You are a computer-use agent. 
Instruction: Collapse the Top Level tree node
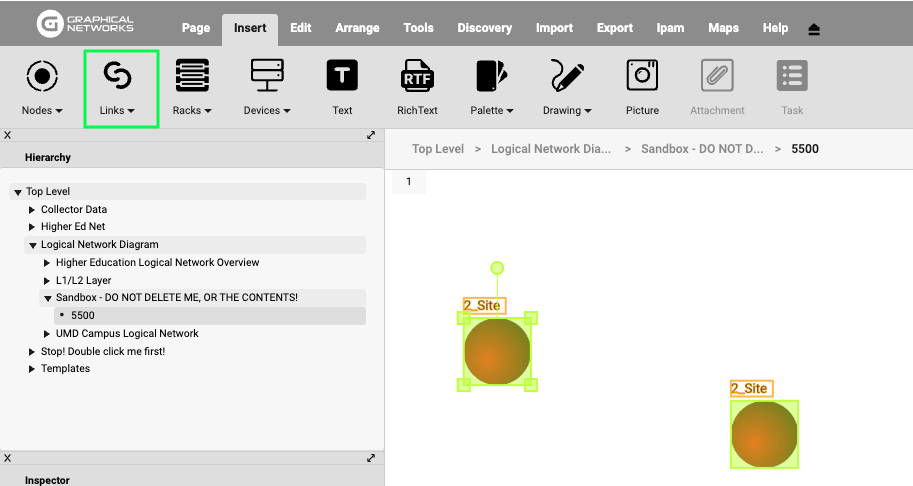coord(18,192)
